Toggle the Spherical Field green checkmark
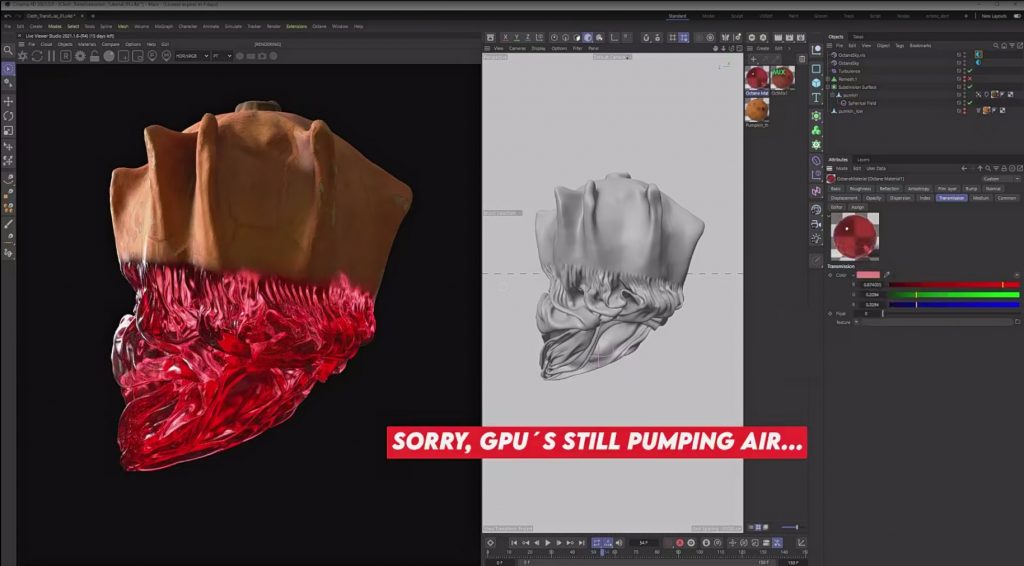1024x566 pixels. pyautogui.click(x=970, y=103)
